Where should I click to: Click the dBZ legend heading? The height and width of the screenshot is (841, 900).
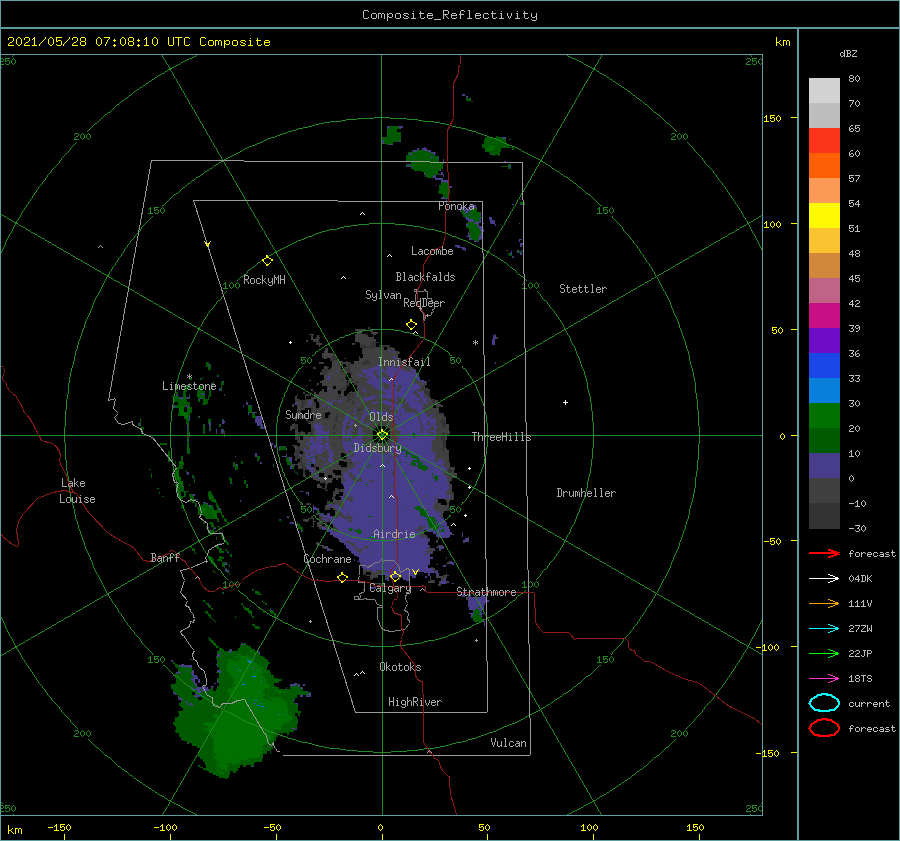848,53
